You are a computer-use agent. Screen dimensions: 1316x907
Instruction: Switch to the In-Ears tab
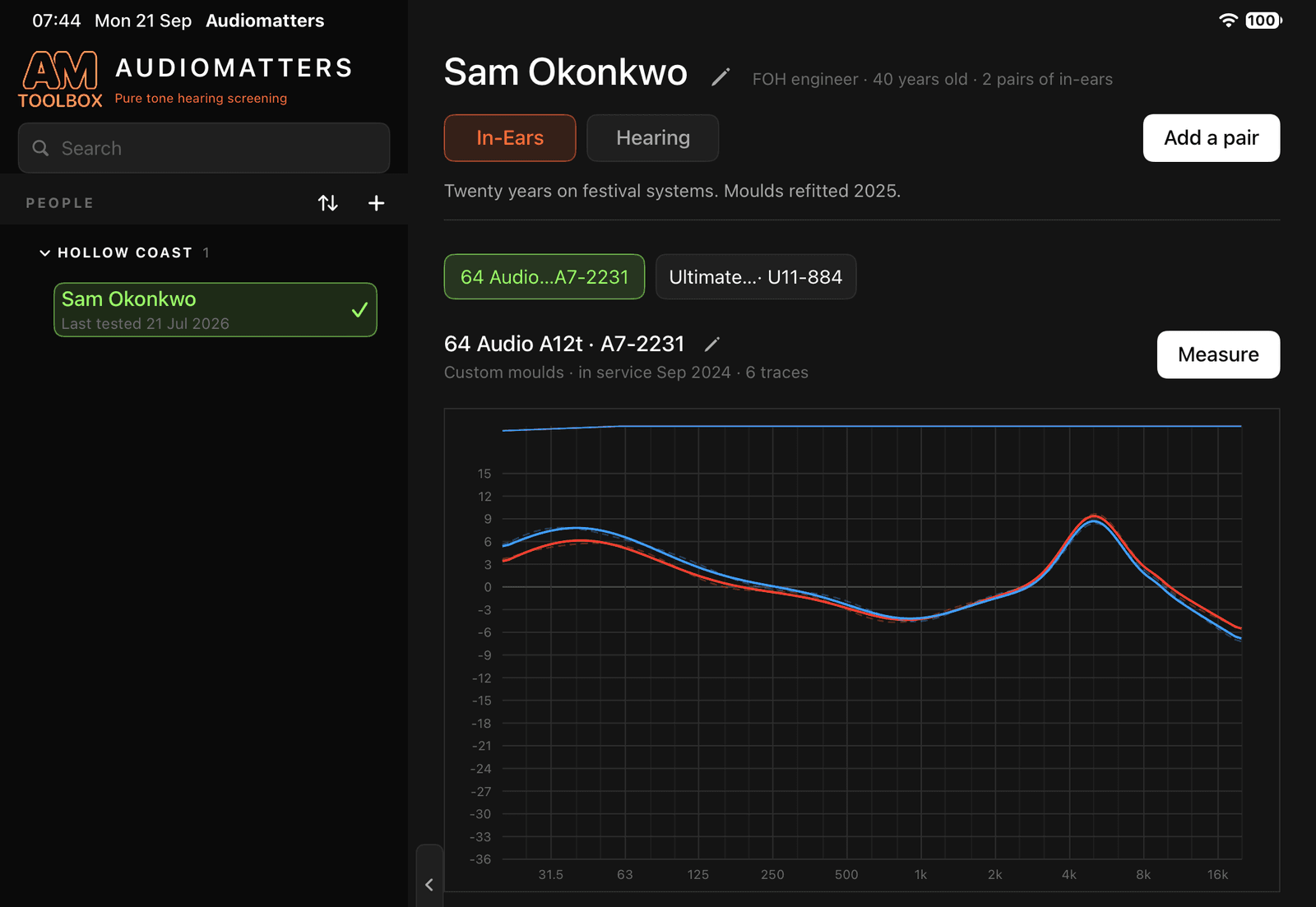click(510, 138)
